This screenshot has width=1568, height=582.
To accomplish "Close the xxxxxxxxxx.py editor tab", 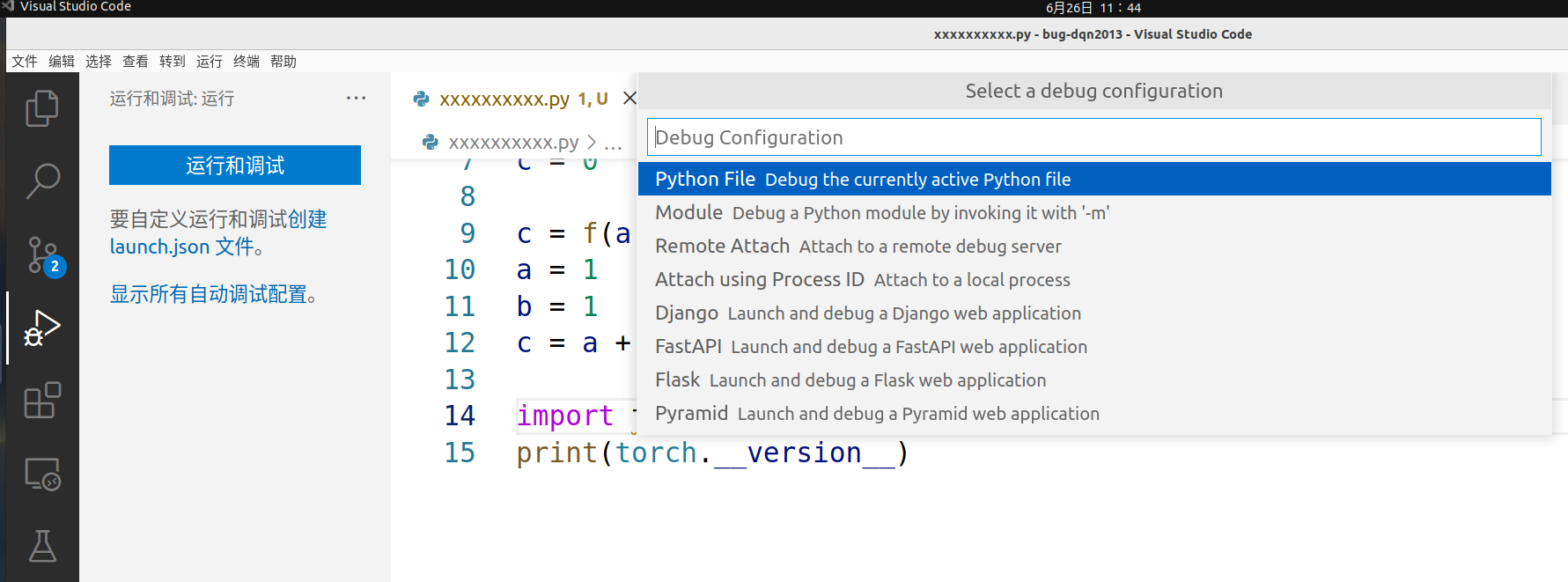I will tap(629, 99).
